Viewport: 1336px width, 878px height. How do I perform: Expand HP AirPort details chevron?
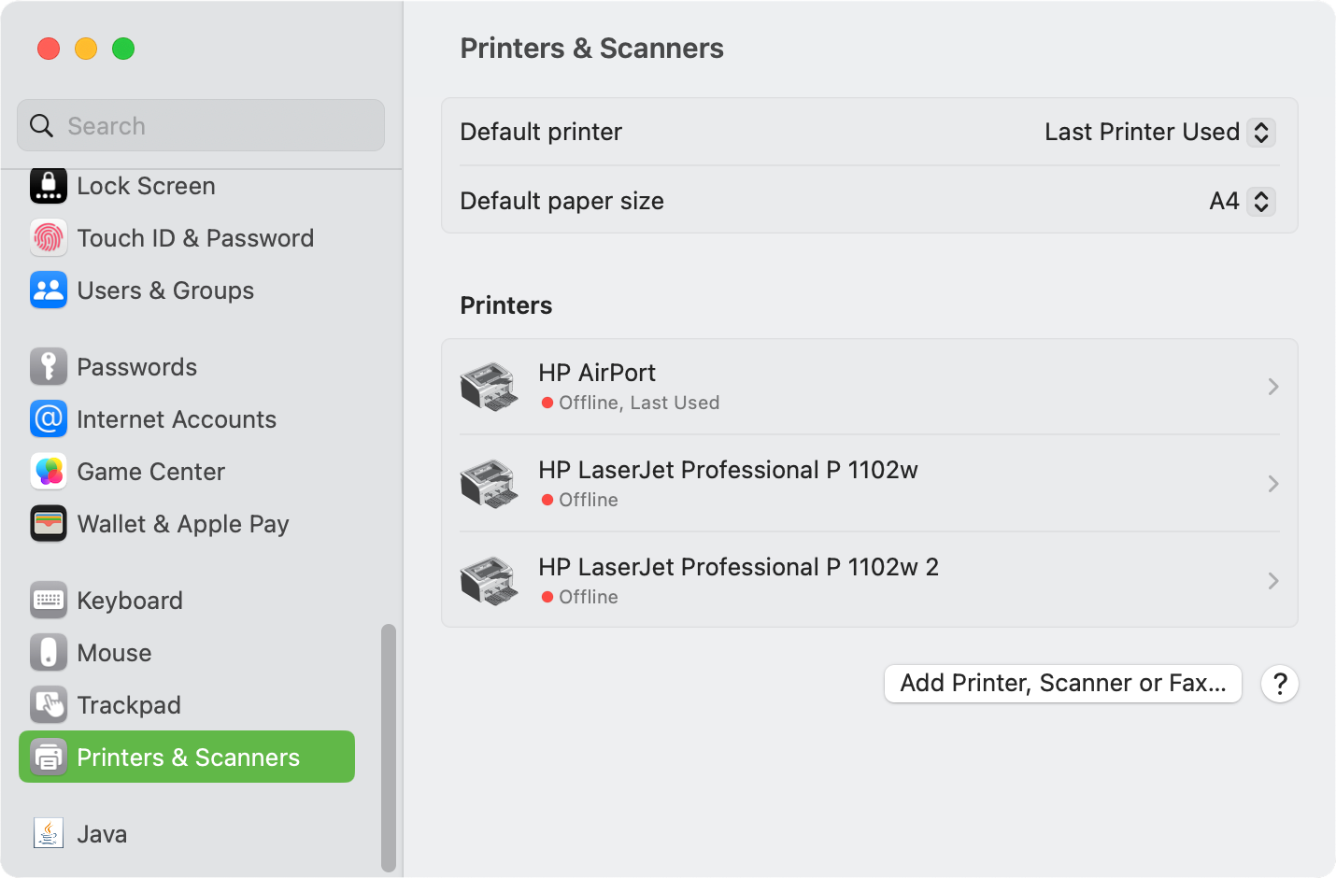click(1273, 387)
